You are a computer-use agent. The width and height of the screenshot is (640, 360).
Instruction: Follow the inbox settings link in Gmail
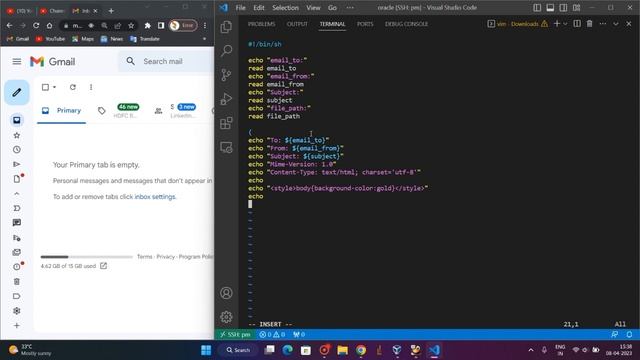pyautogui.click(x=155, y=196)
